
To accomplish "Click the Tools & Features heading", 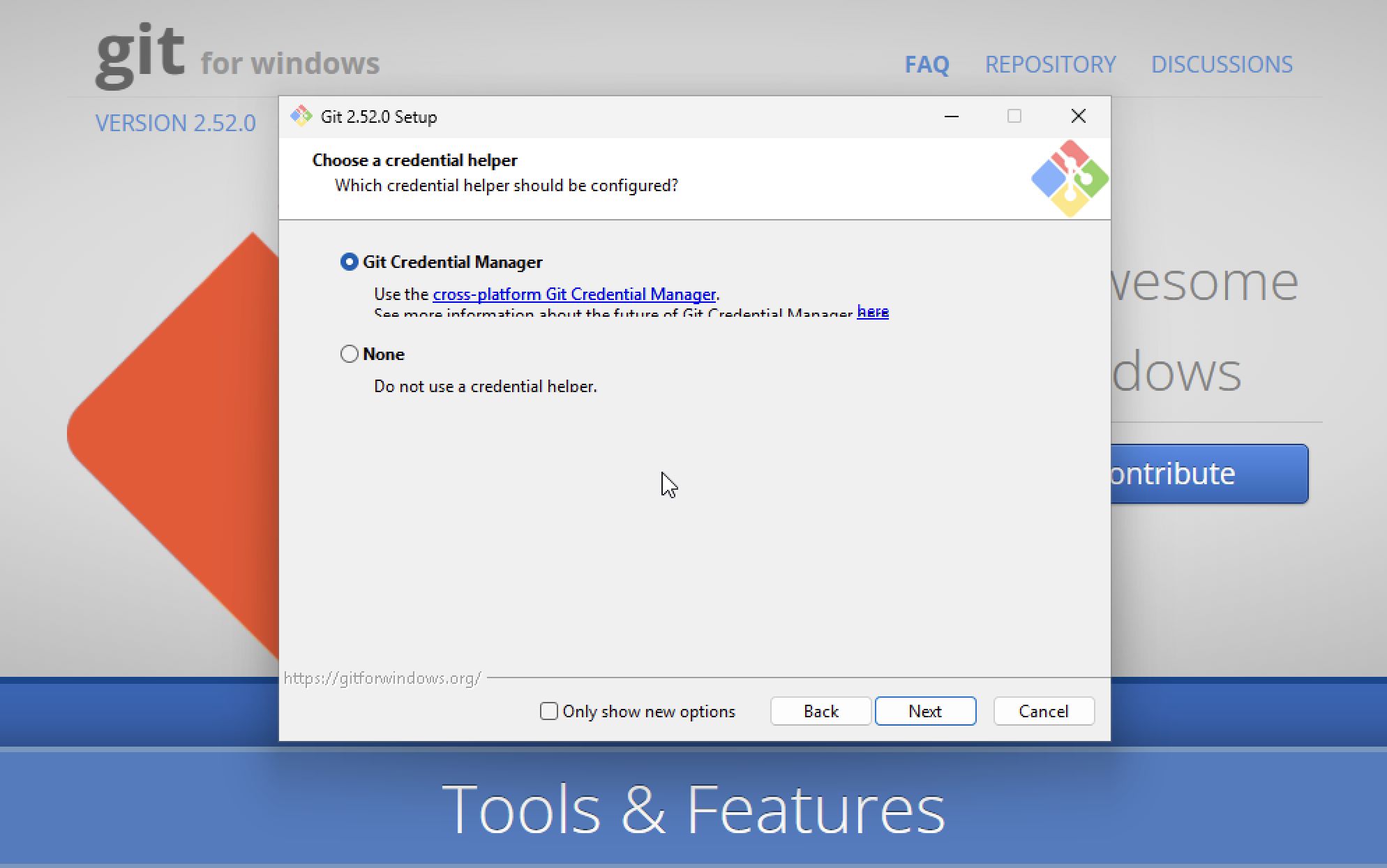I will pyautogui.click(x=693, y=809).
